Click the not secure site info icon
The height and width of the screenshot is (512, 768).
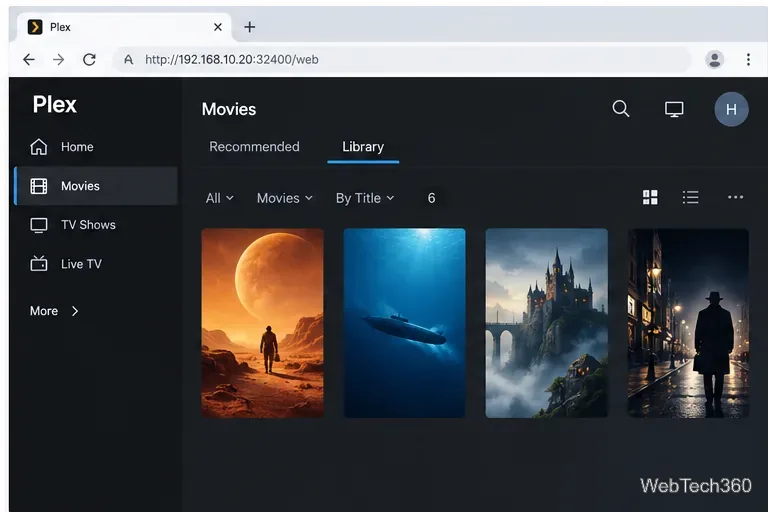pos(128,59)
